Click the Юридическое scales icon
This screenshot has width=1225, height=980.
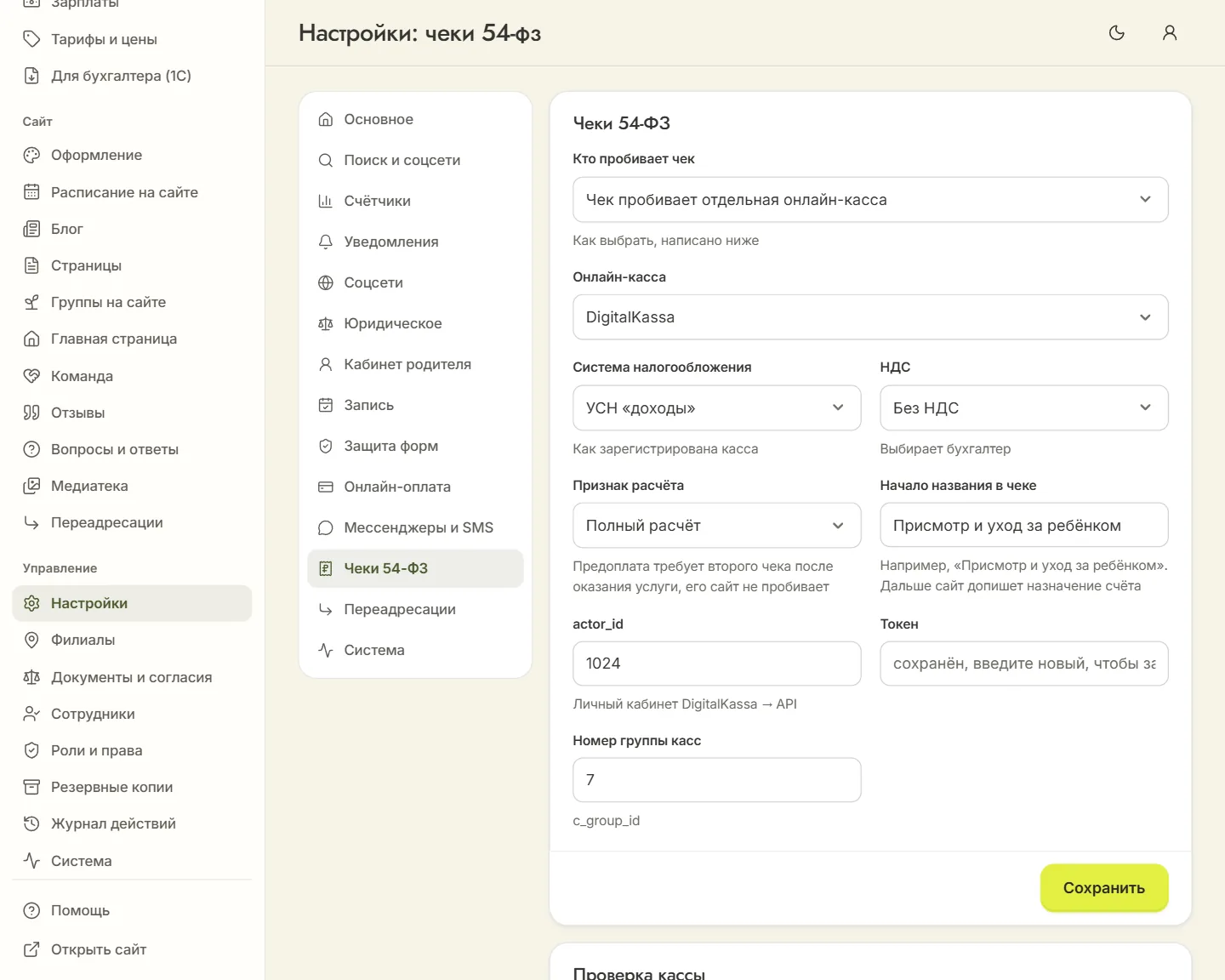325,323
